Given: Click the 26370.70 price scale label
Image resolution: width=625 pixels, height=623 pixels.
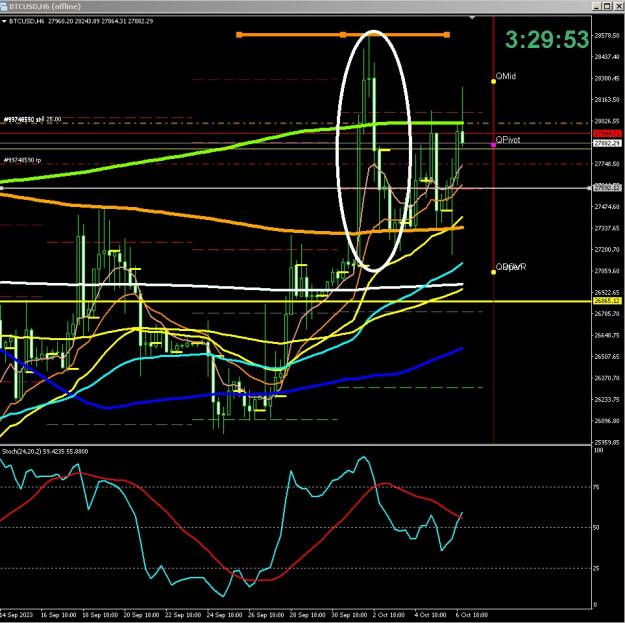Looking at the screenshot, I should click(x=607, y=378).
